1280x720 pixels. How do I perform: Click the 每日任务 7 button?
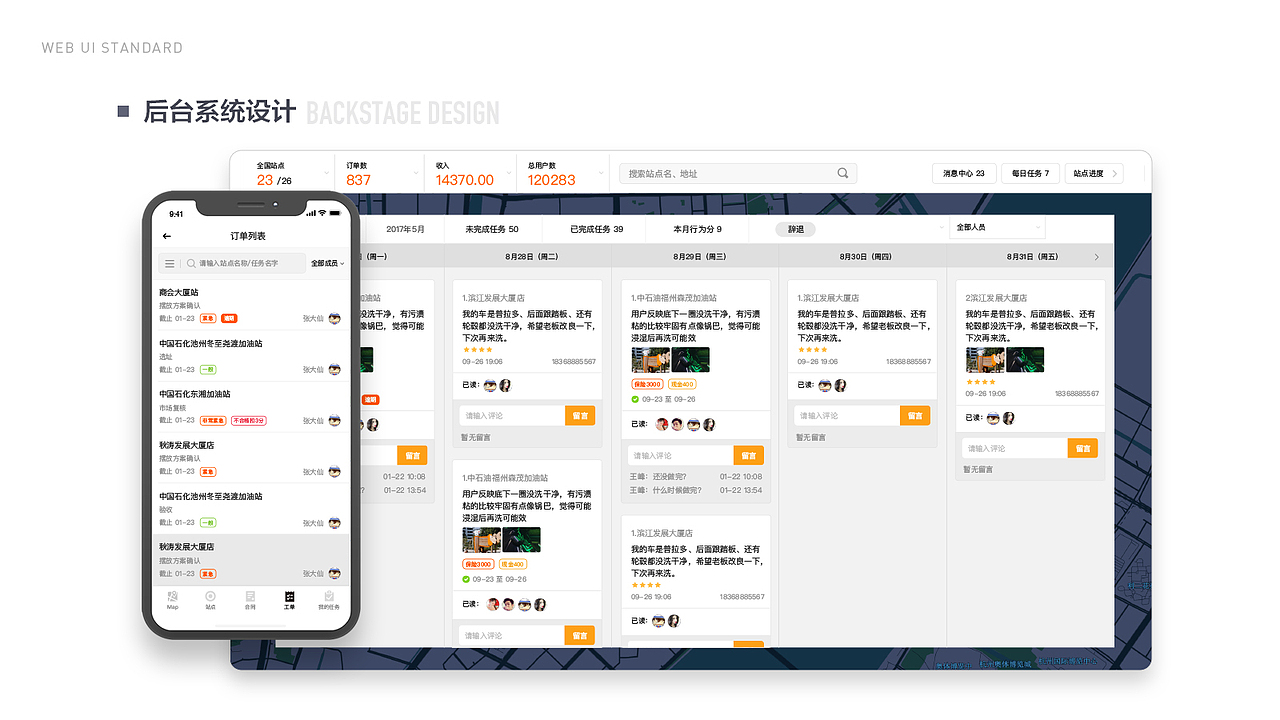(1030, 173)
